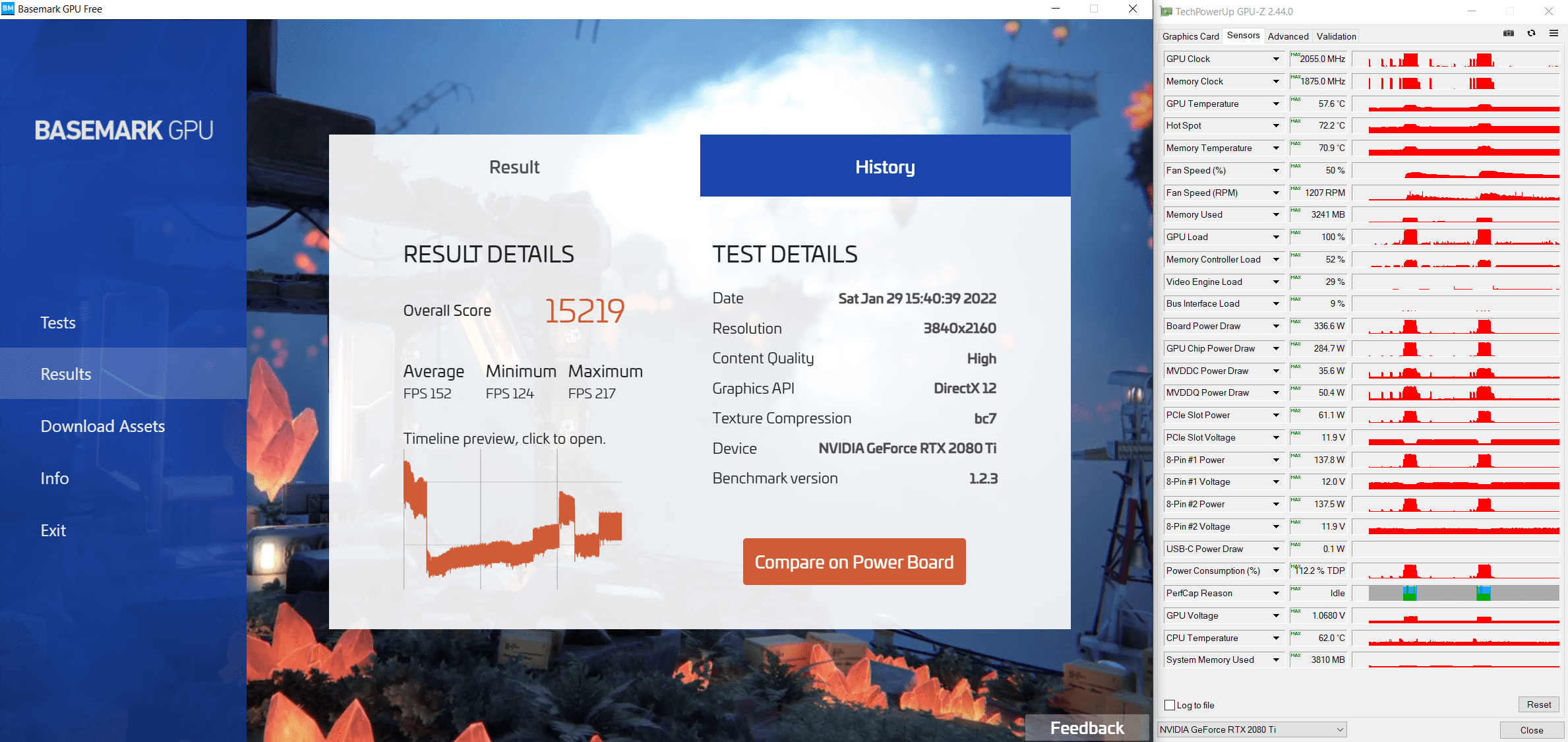Open the Memory Clock sensor dropdown
This screenshot has width=1568, height=742.
point(1276,82)
